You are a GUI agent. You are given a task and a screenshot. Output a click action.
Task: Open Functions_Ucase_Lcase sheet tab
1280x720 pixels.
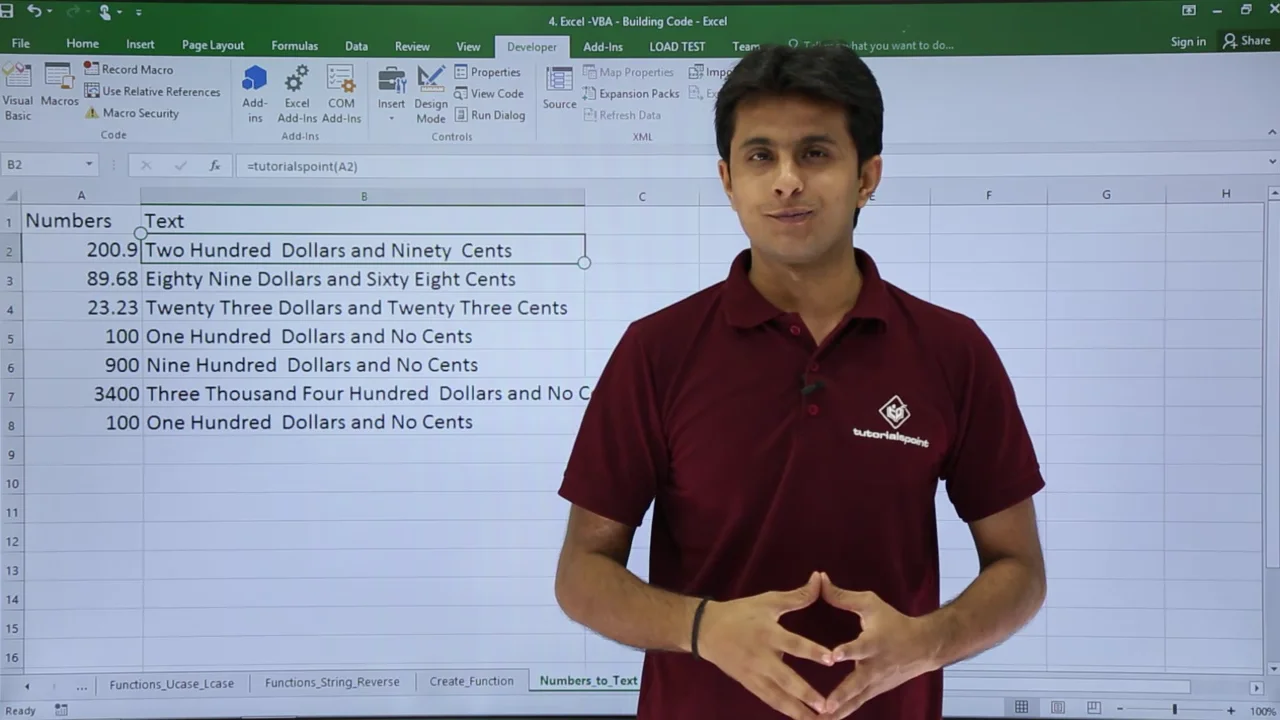tap(172, 683)
